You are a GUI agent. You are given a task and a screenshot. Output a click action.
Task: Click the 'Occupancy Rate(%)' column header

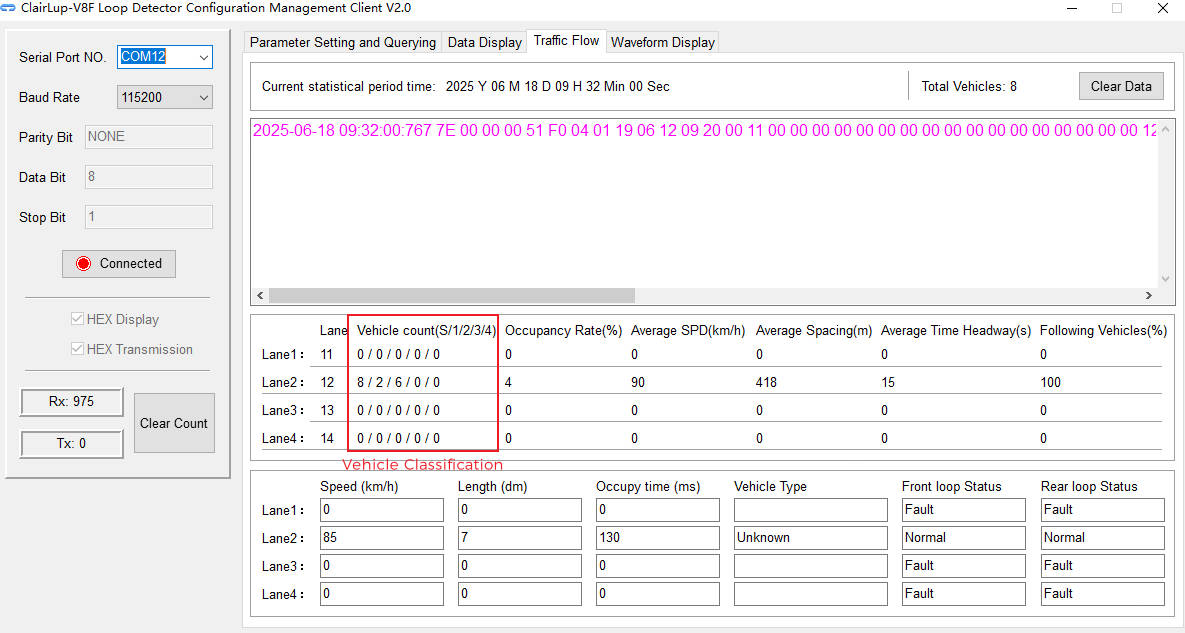(x=564, y=331)
